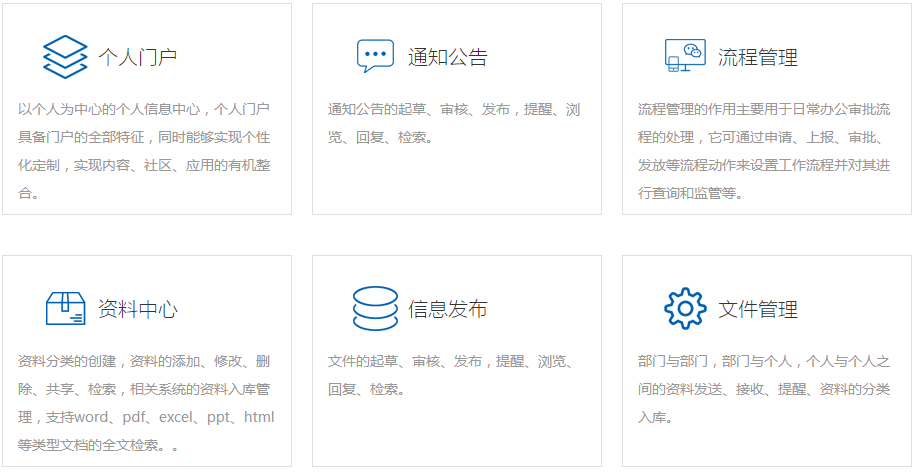Click the 资料中心 description mentioning word, pdf, excel
Viewport: 924px width, 474px height.
pos(146,402)
